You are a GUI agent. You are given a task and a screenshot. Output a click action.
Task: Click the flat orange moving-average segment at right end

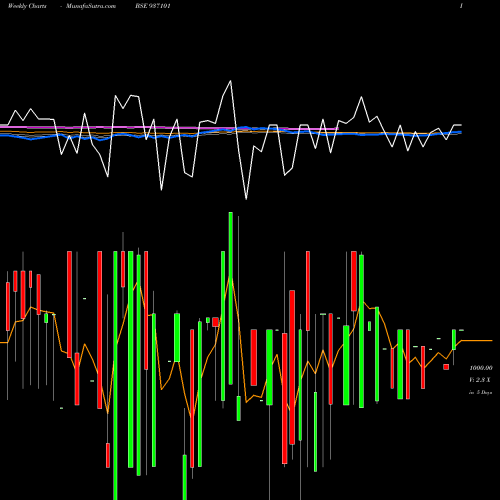[477, 341]
